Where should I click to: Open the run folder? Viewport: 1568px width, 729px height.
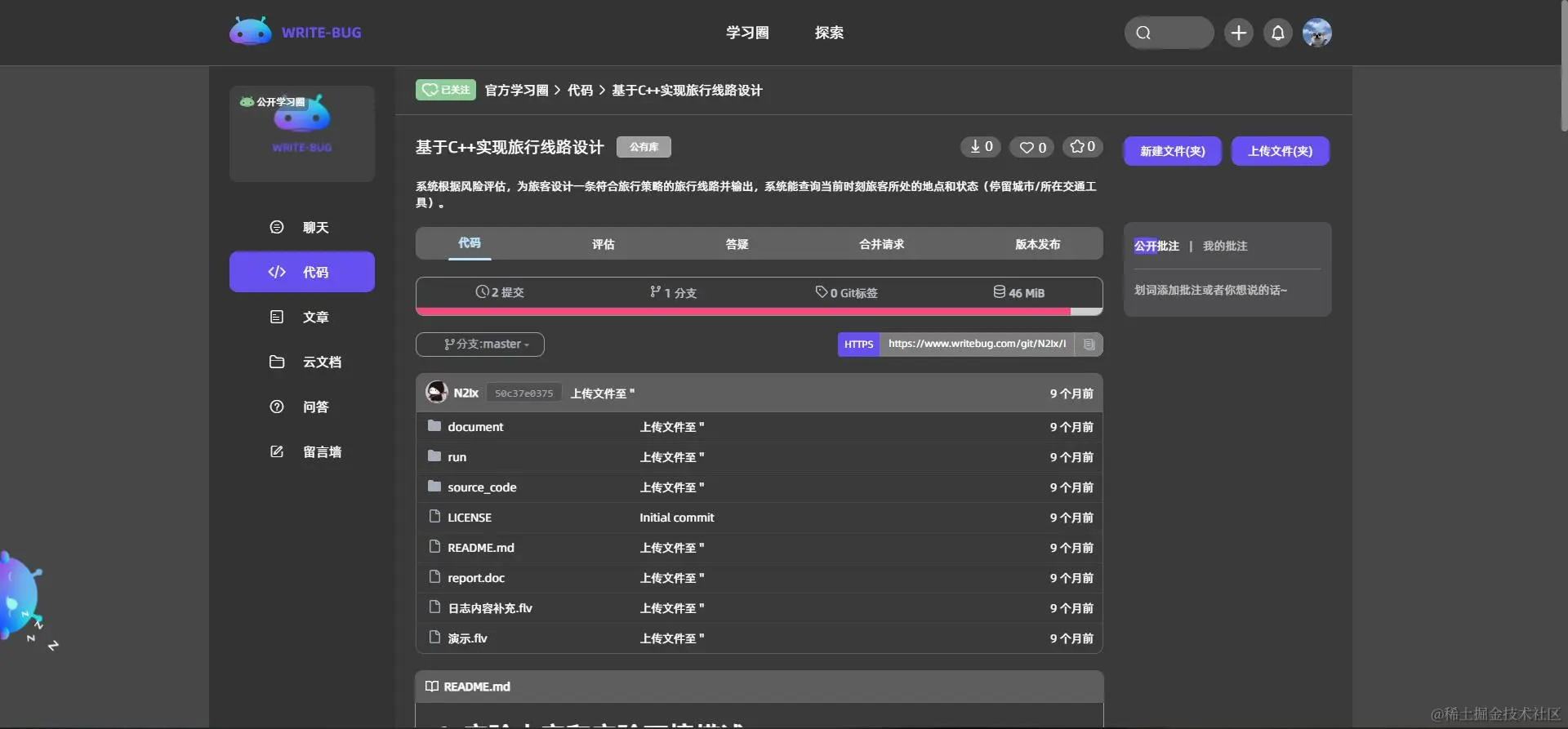click(457, 457)
